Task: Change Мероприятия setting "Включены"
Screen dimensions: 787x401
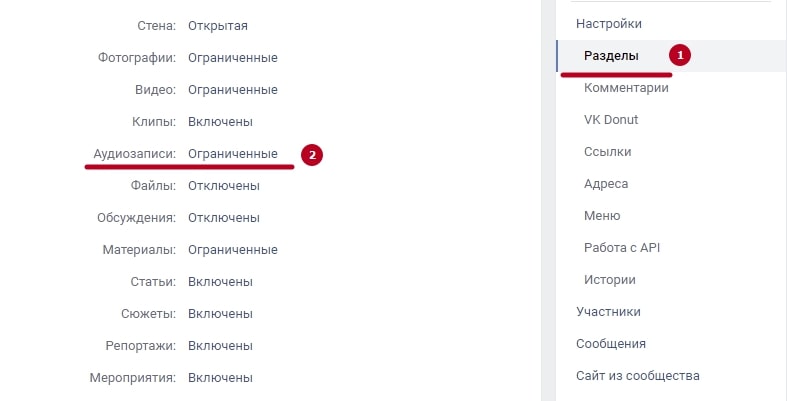Action: 220,378
